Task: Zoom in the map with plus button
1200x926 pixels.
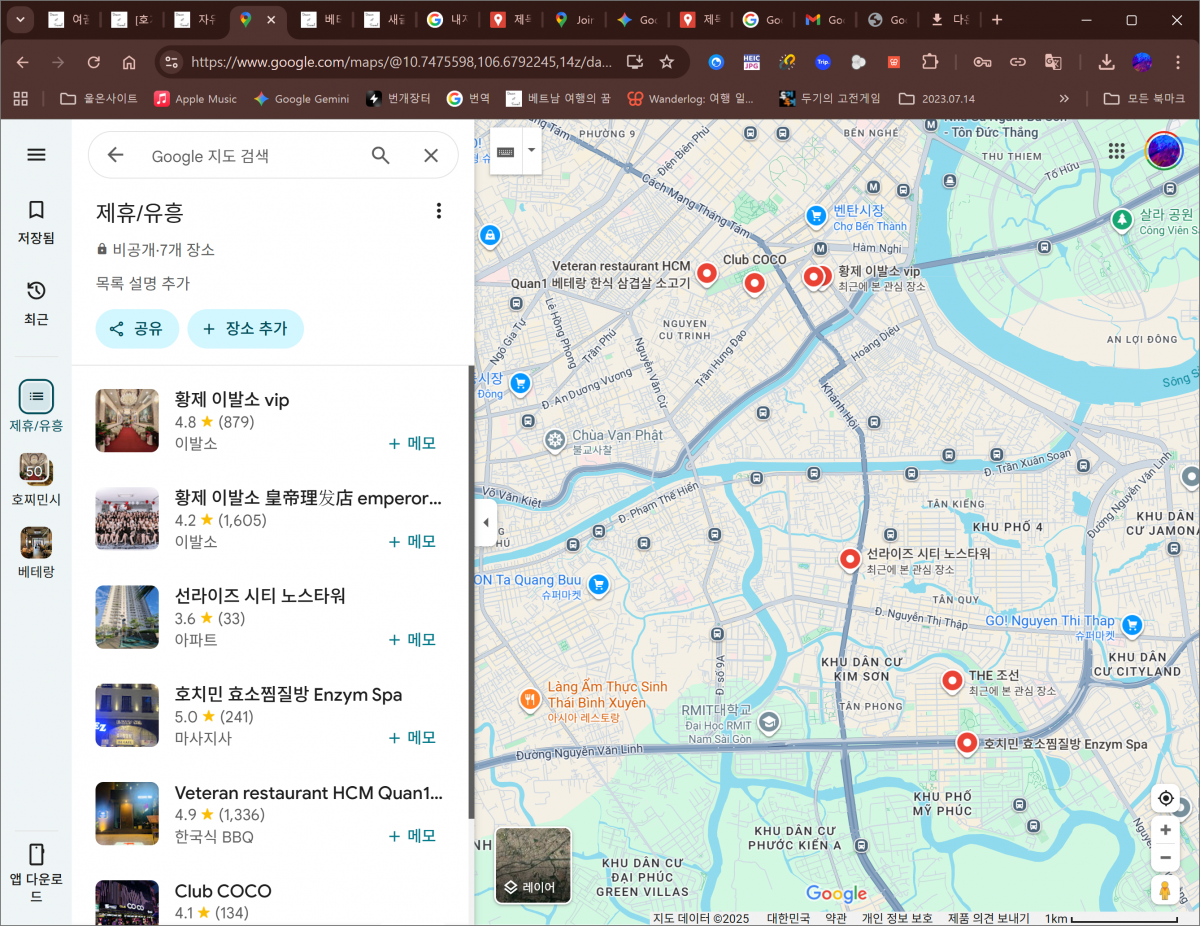Action: click(x=1165, y=830)
